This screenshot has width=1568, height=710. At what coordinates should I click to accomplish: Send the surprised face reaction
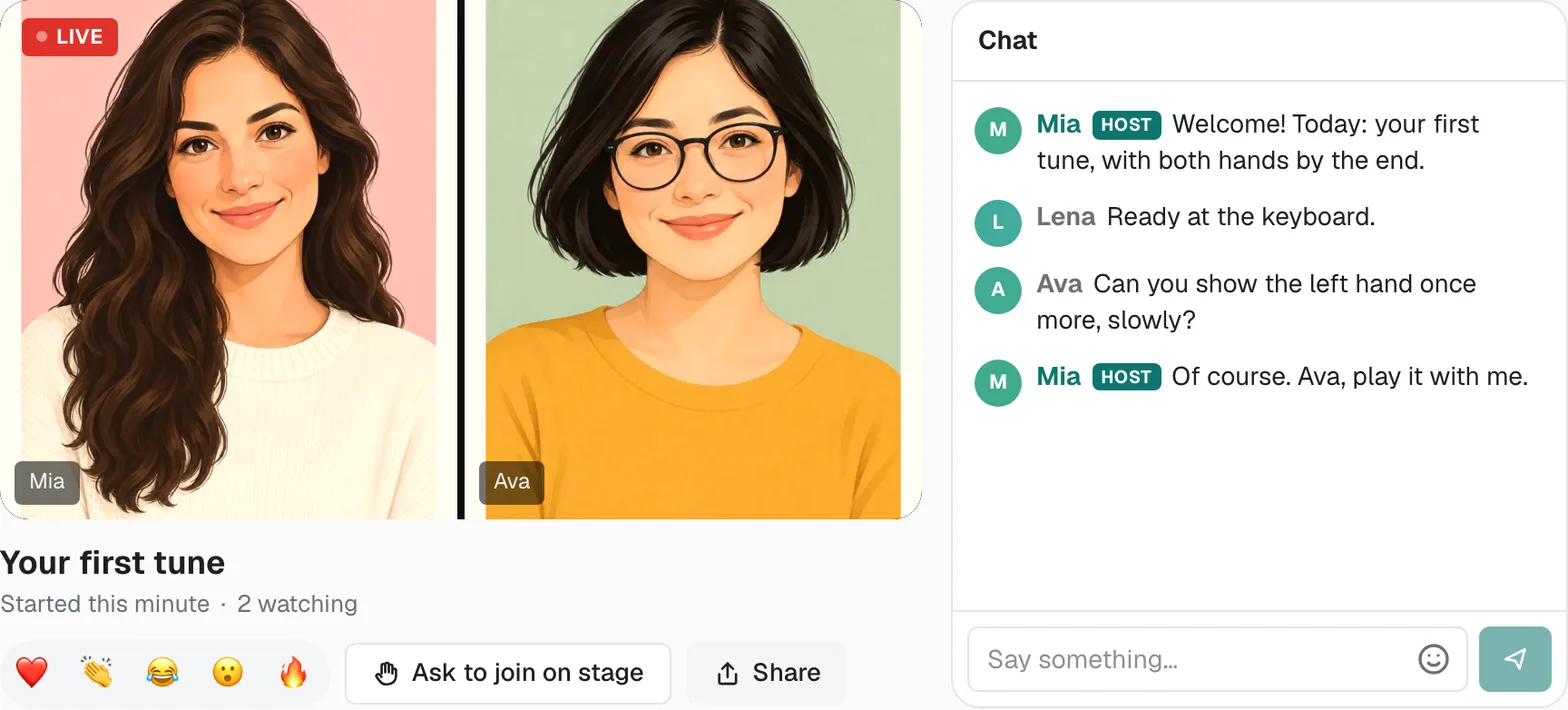point(228,672)
